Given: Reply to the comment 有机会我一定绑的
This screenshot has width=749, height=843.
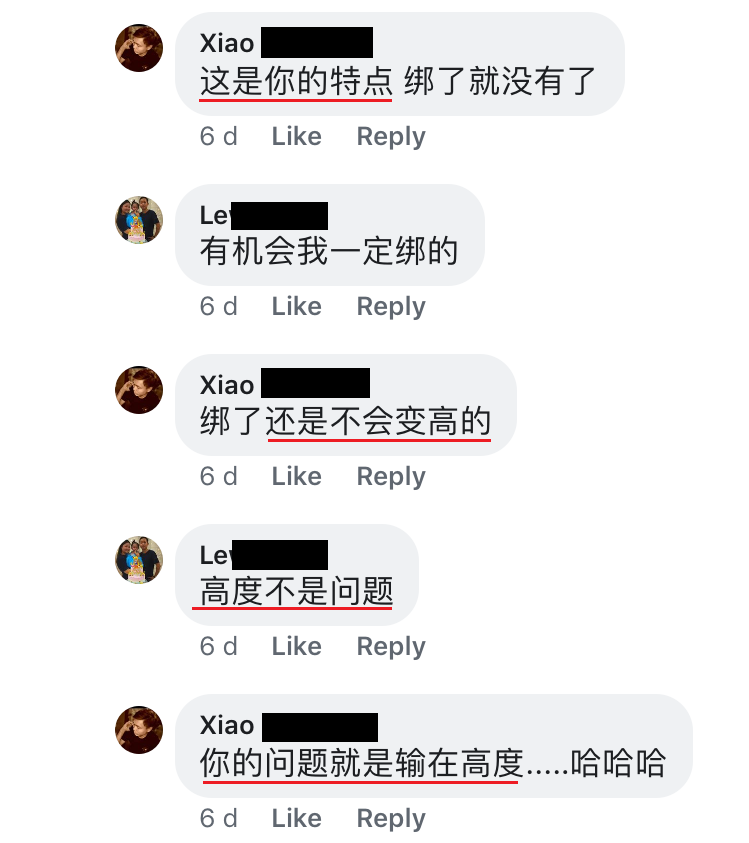Looking at the screenshot, I should [x=391, y=306].
